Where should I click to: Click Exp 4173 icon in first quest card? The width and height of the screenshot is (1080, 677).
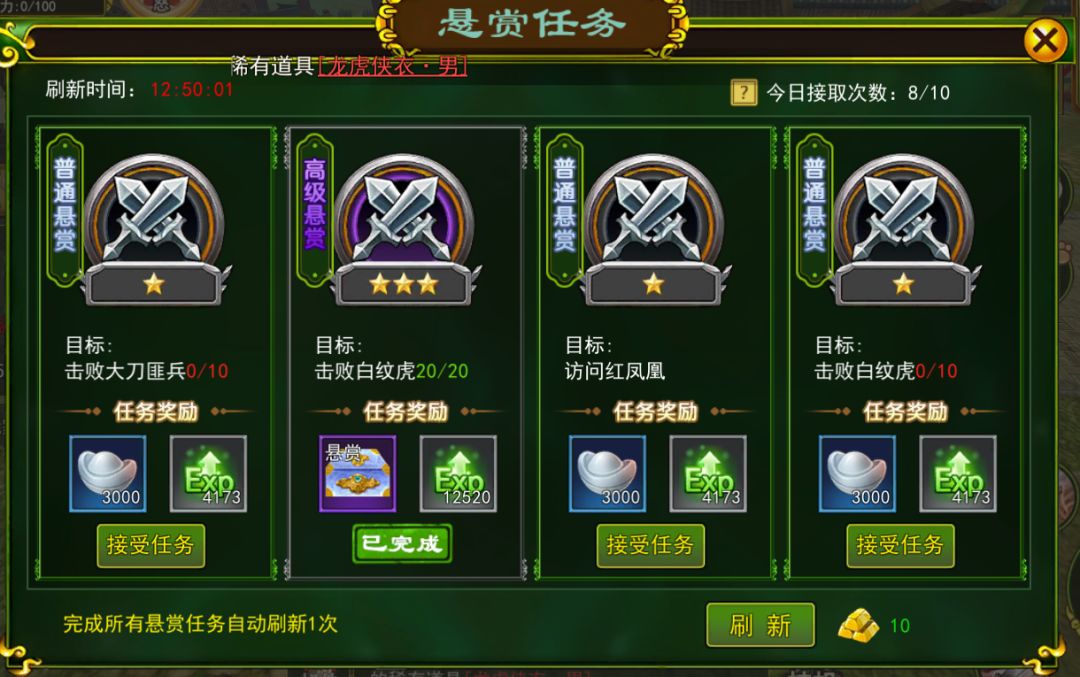tap(208, 473)
